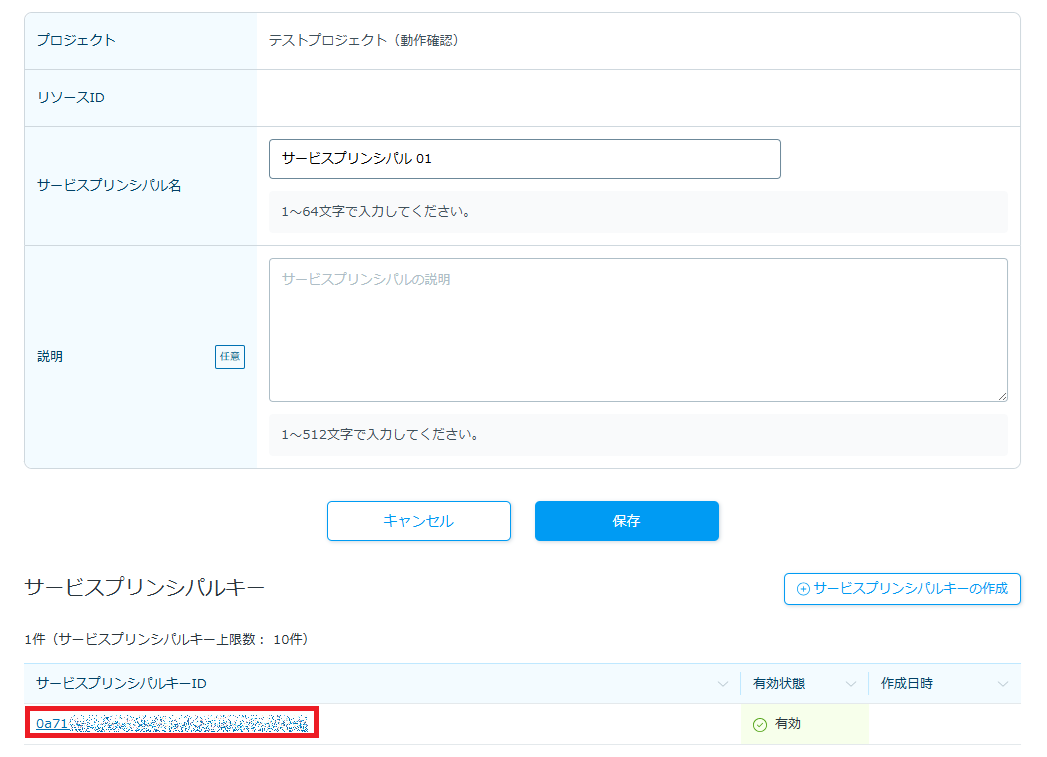This screenshot has width=1047, height=757.
Task: Click the 任意 badge next to 説明
Action: point(229,357)
